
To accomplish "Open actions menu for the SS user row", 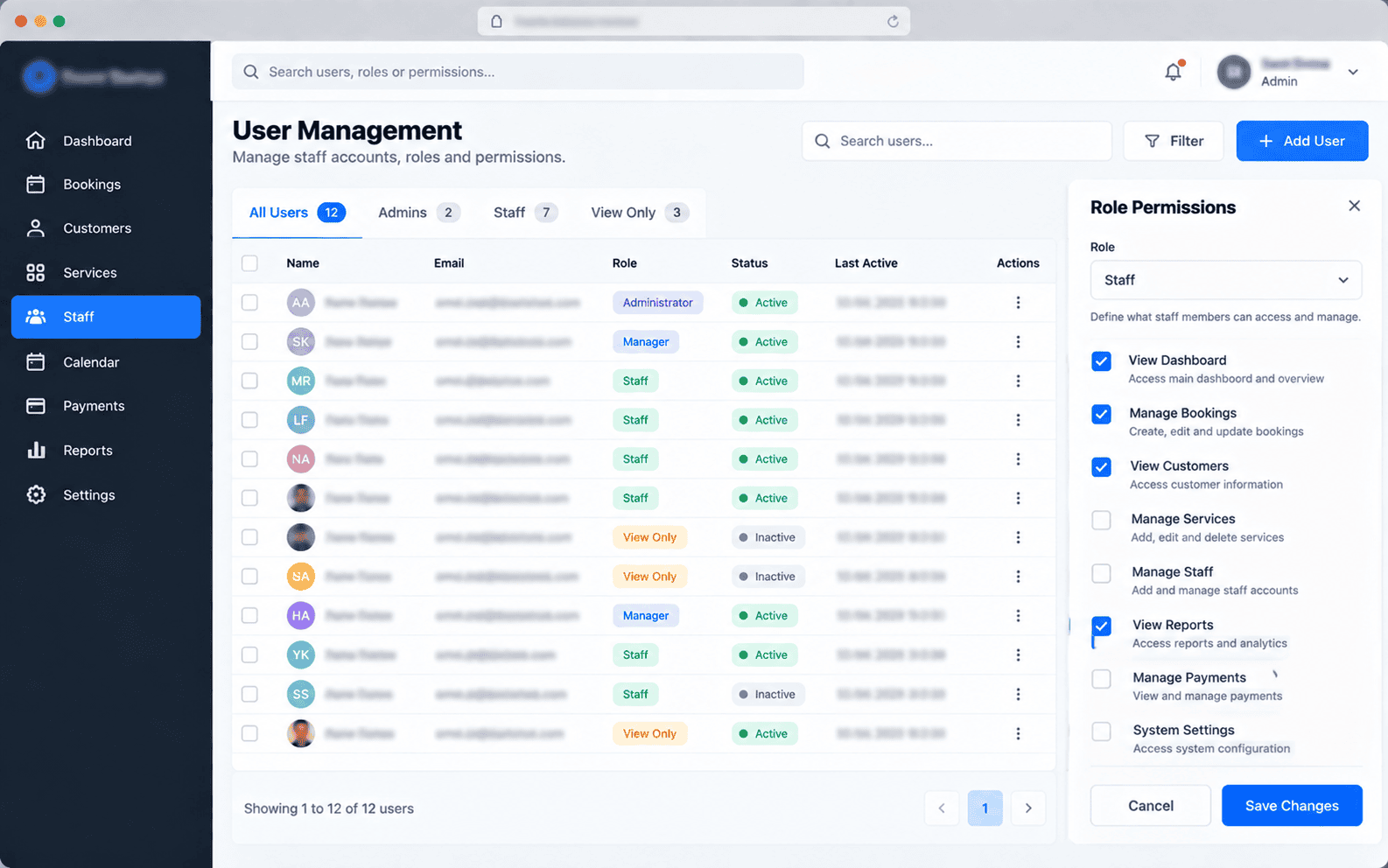I will (x=1018, y=694).
